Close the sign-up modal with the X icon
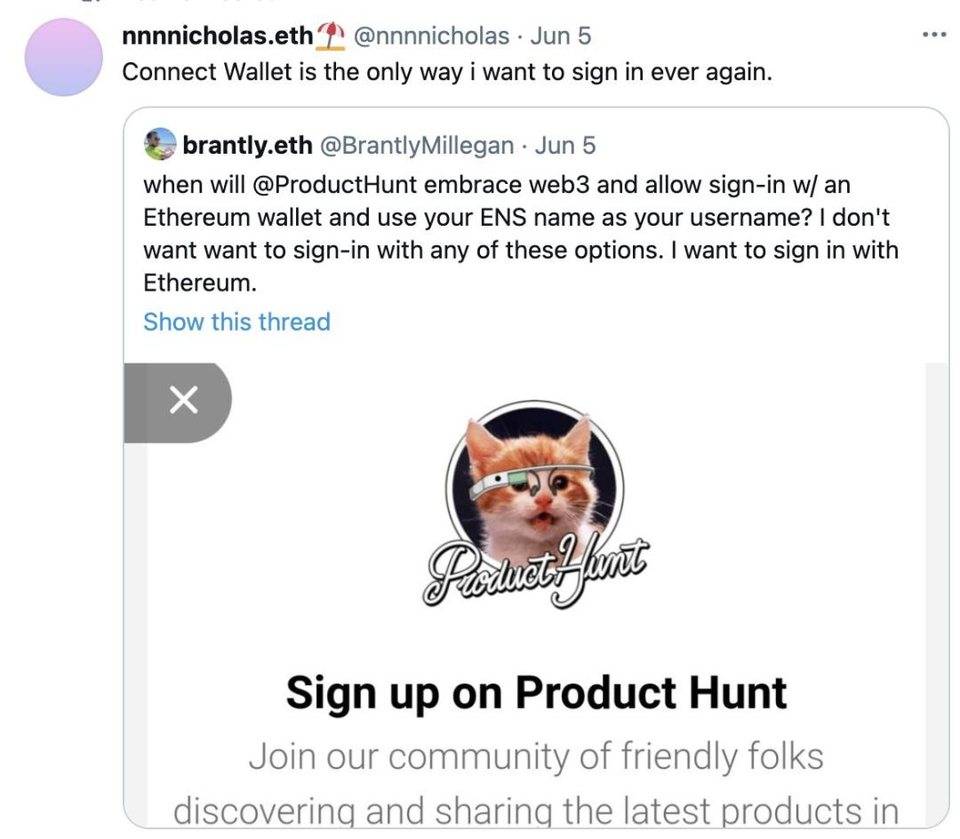 tap(183, 401)
